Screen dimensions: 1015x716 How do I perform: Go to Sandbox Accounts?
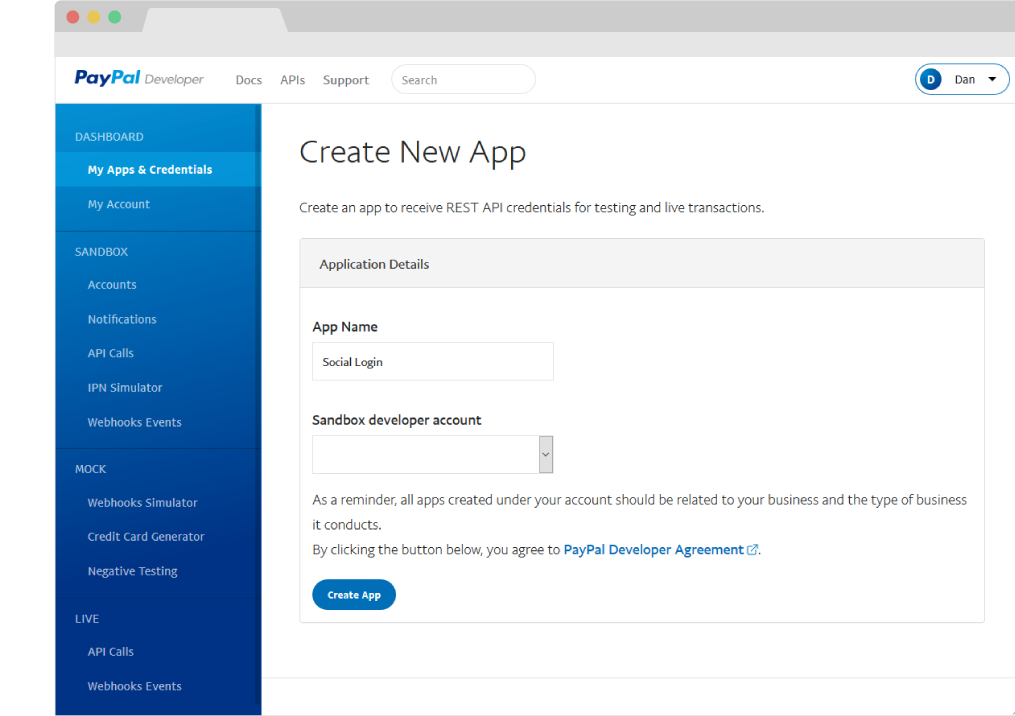coord(112,285)
